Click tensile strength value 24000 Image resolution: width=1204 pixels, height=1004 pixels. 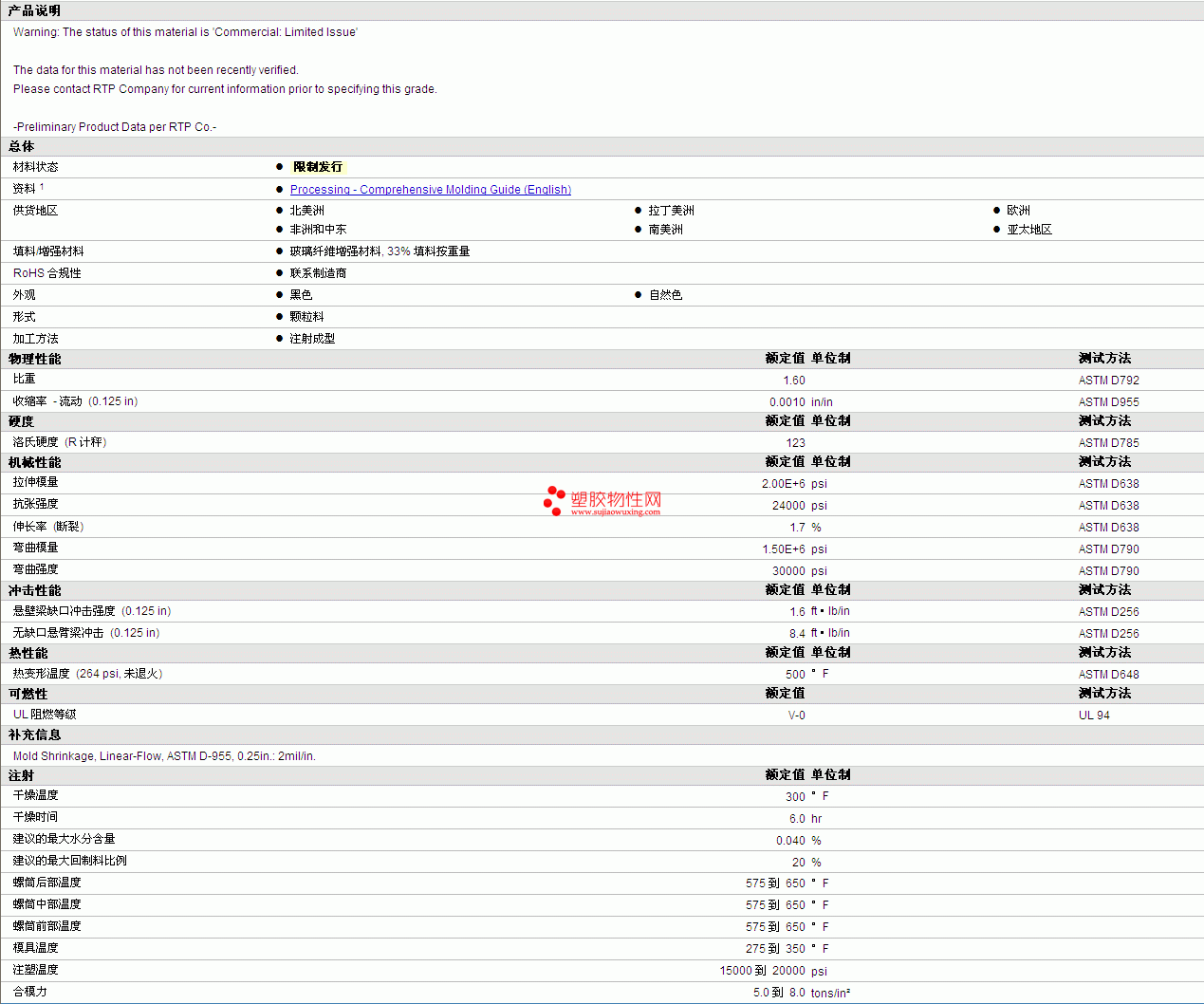point(789,506)
